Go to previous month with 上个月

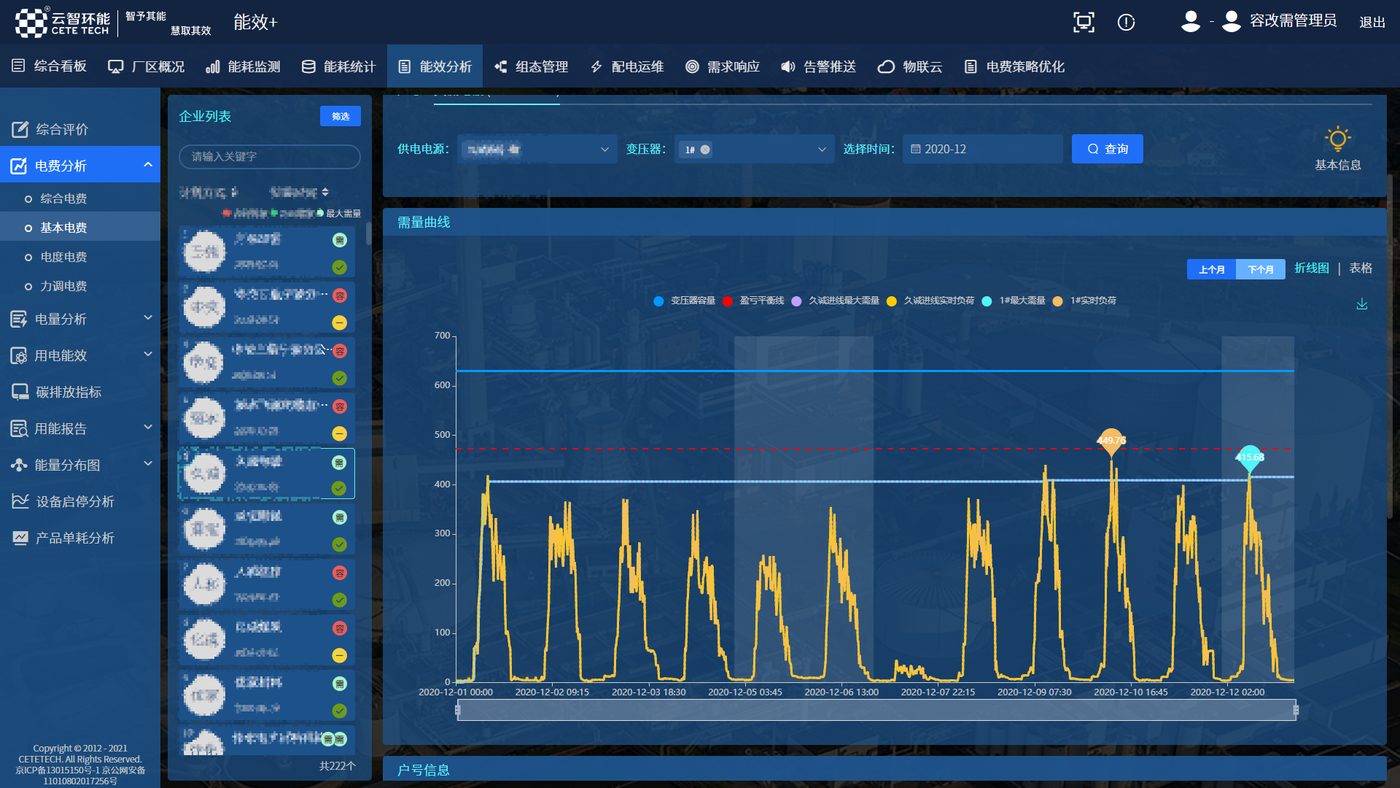click(1211, 269)
